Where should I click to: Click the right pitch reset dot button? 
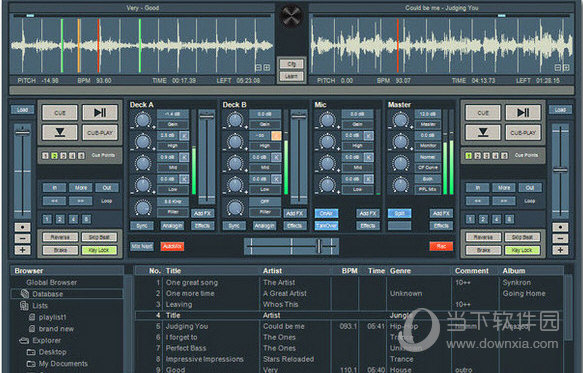pyautogui.click(x=560, y=227)
